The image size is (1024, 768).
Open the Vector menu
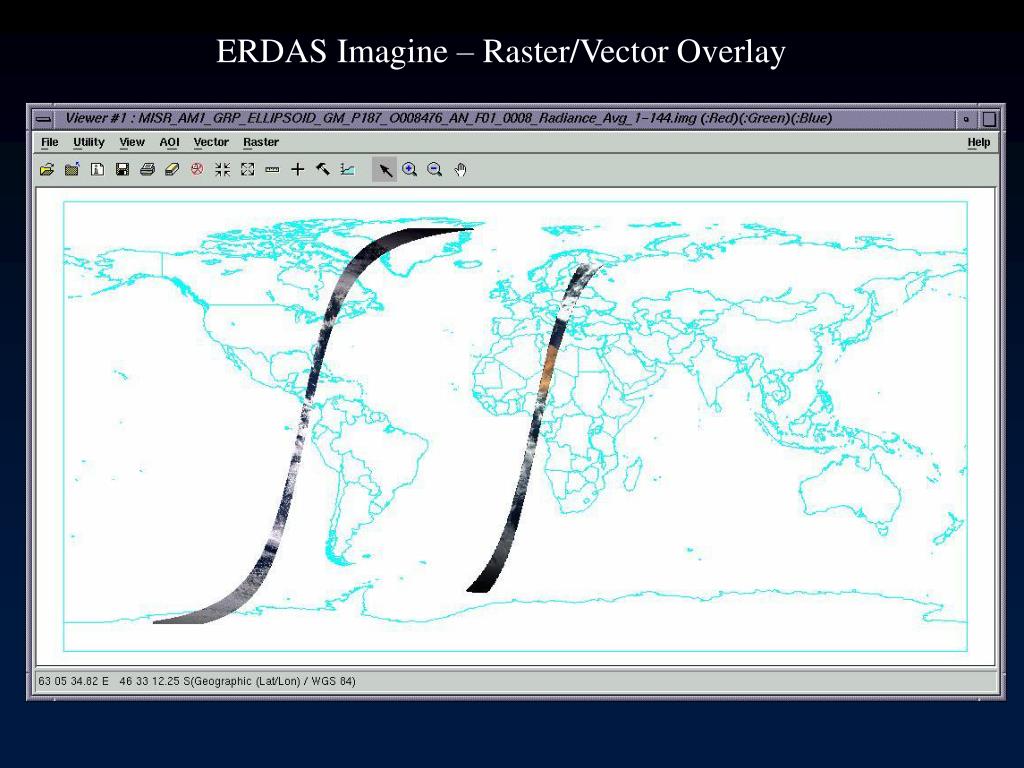coord(211,142)
